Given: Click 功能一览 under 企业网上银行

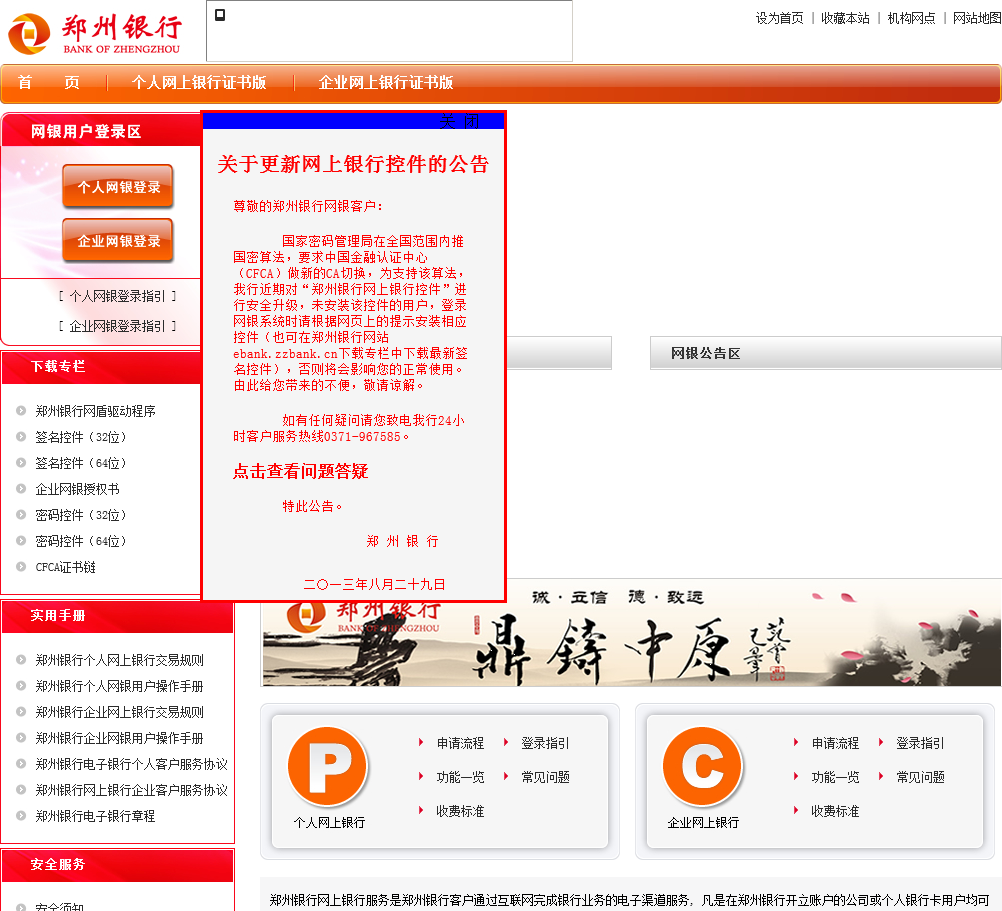Looking at the screenshot, I should [x=835, y=777].
